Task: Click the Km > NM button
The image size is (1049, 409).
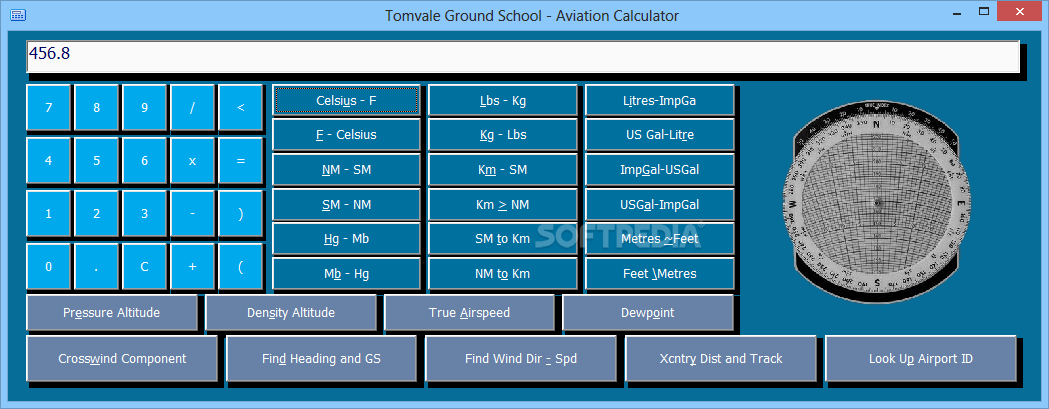Action: click(503, 204)
